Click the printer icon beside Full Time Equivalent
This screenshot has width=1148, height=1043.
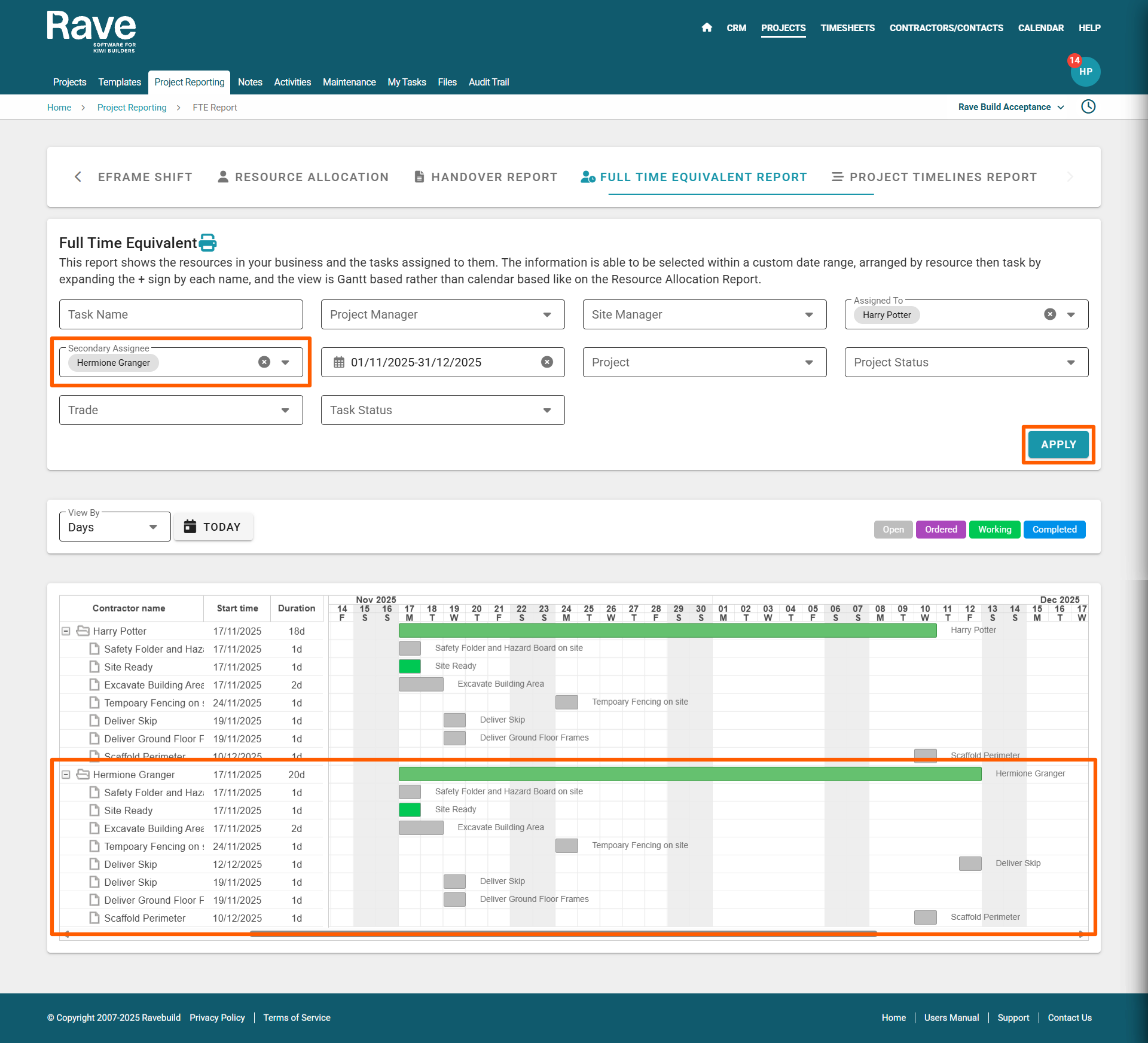[x=207, y=243]
